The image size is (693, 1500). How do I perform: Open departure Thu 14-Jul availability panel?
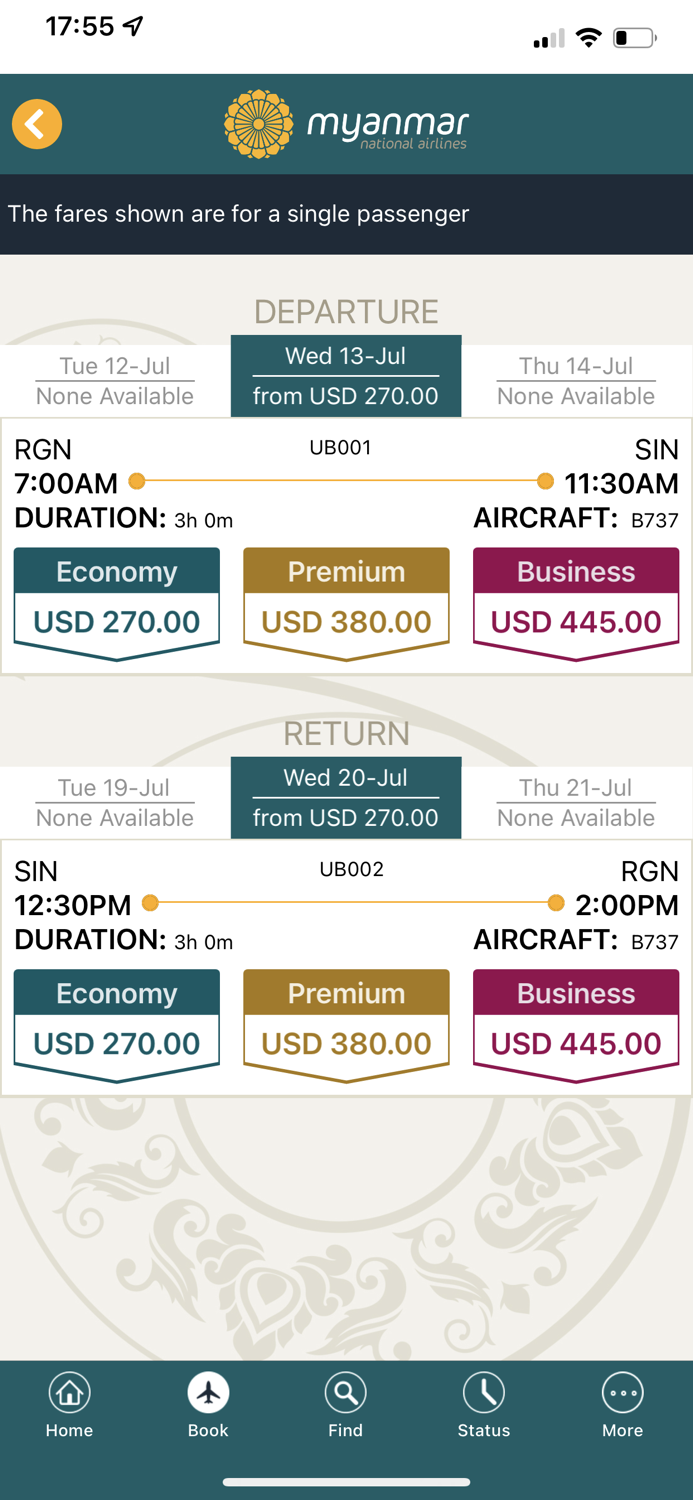point(577,378)
